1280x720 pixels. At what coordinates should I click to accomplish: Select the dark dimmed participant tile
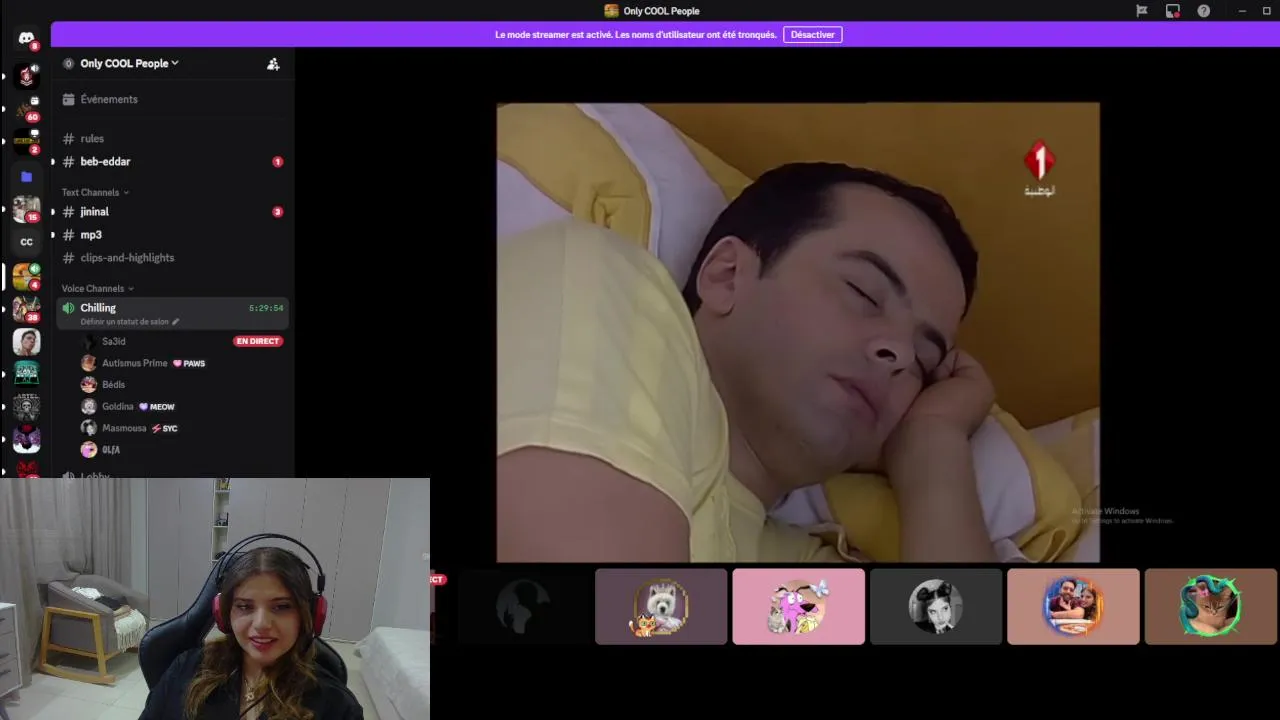coord(523,607)
